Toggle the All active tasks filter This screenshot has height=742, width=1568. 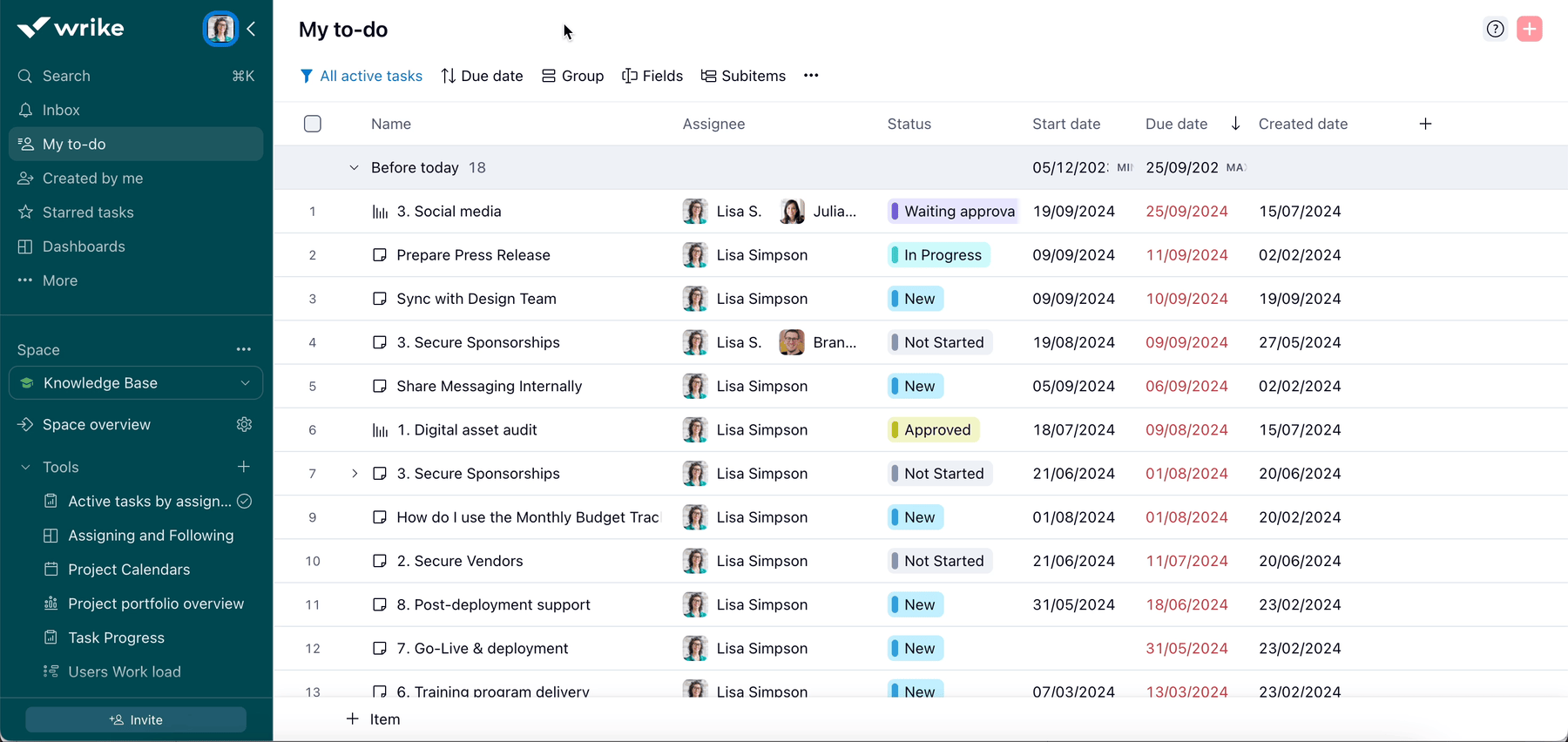[362, 76]
